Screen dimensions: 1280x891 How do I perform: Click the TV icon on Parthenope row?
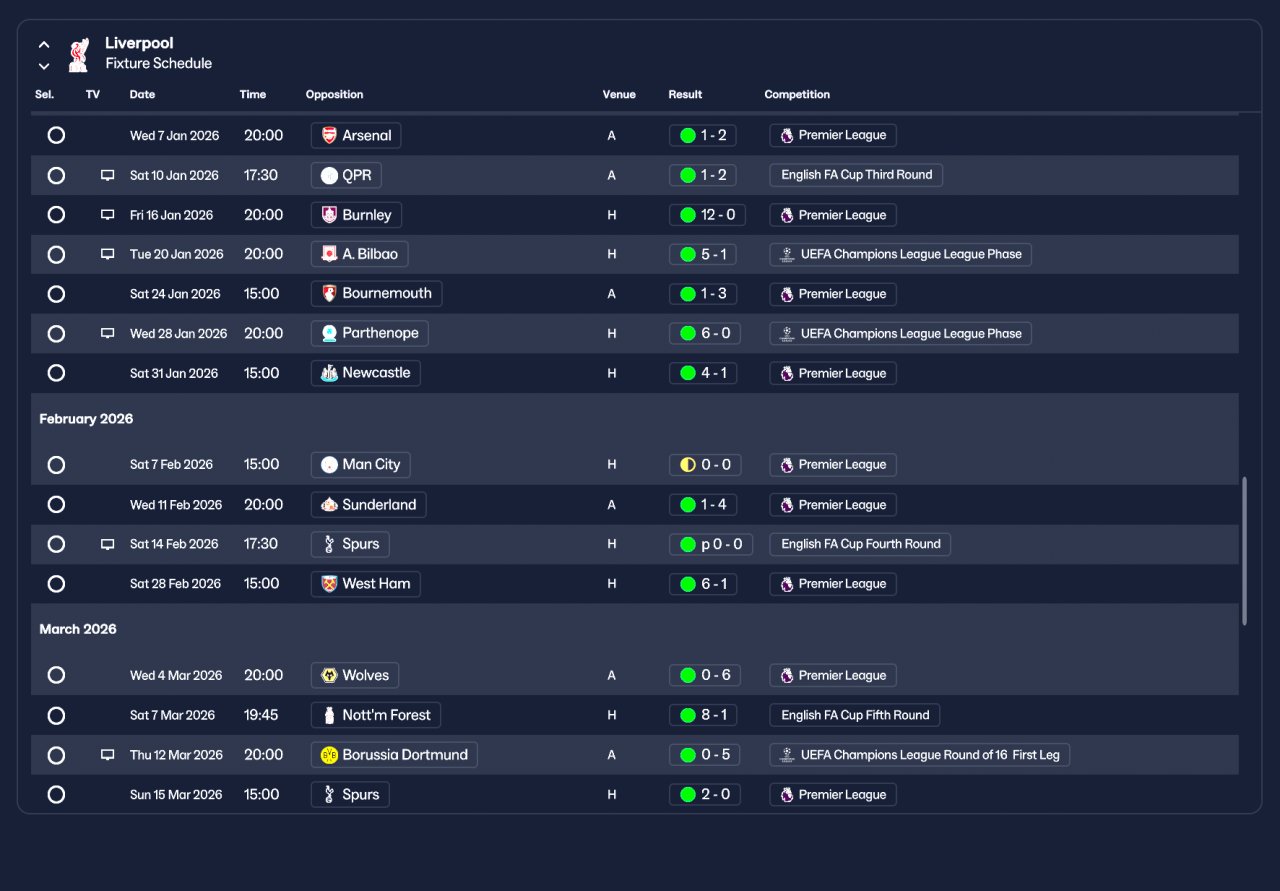[107, 333]
